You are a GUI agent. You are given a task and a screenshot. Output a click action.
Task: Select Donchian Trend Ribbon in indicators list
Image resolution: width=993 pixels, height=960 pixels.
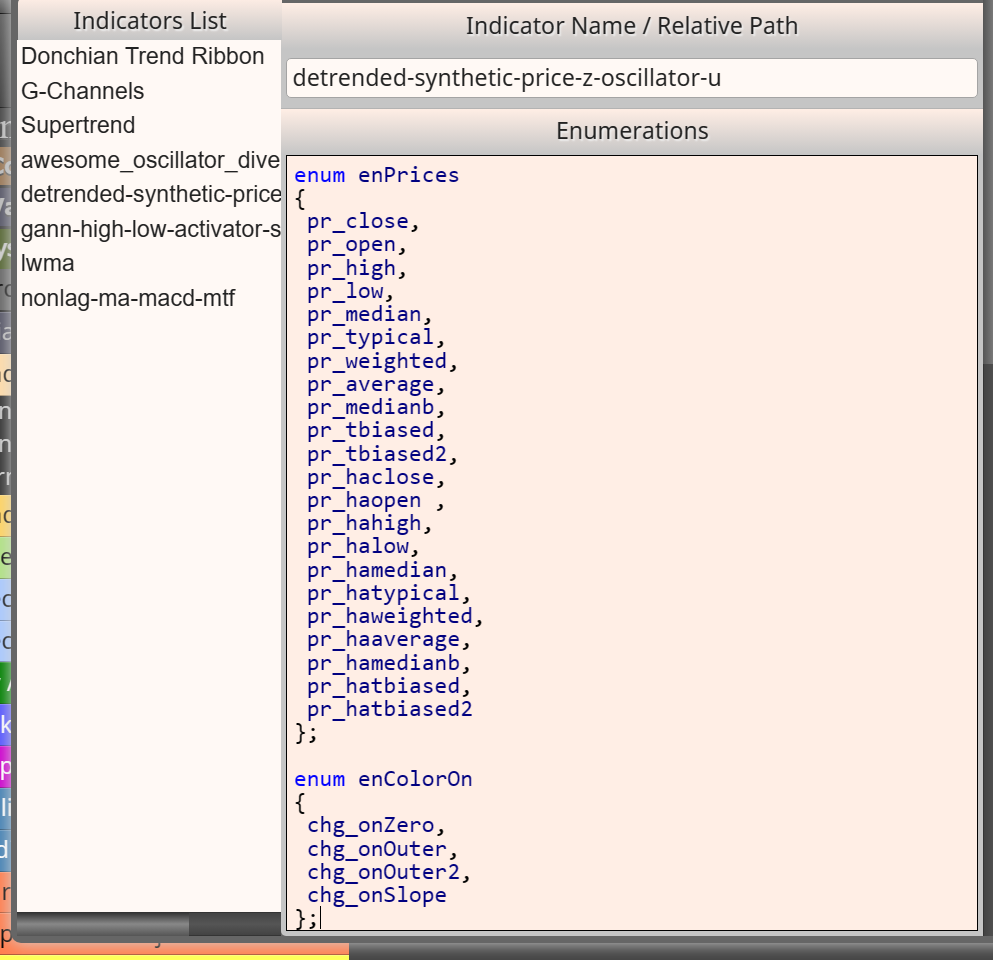tap(142, 56)
